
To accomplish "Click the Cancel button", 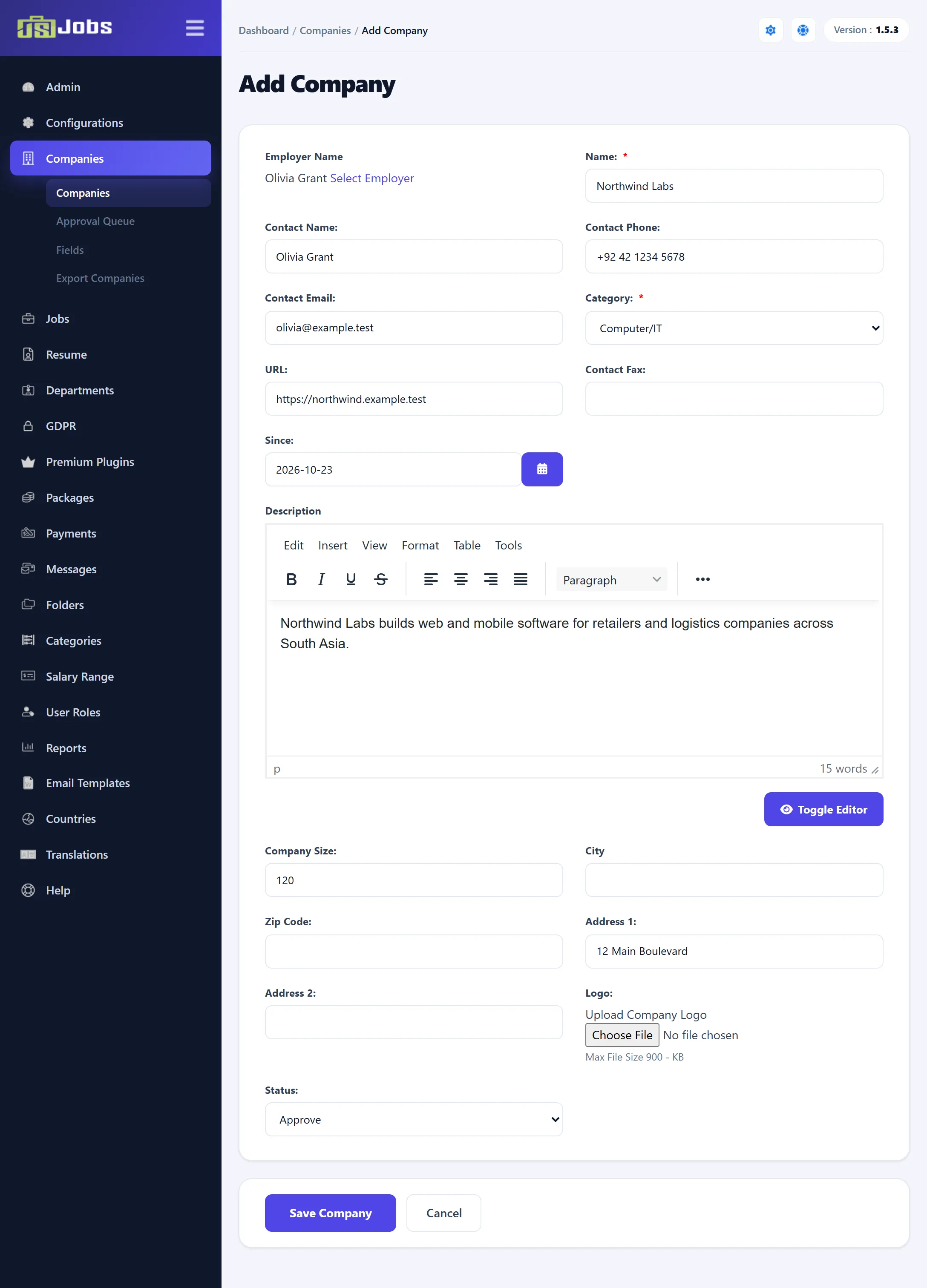I will coord(443,1213).
